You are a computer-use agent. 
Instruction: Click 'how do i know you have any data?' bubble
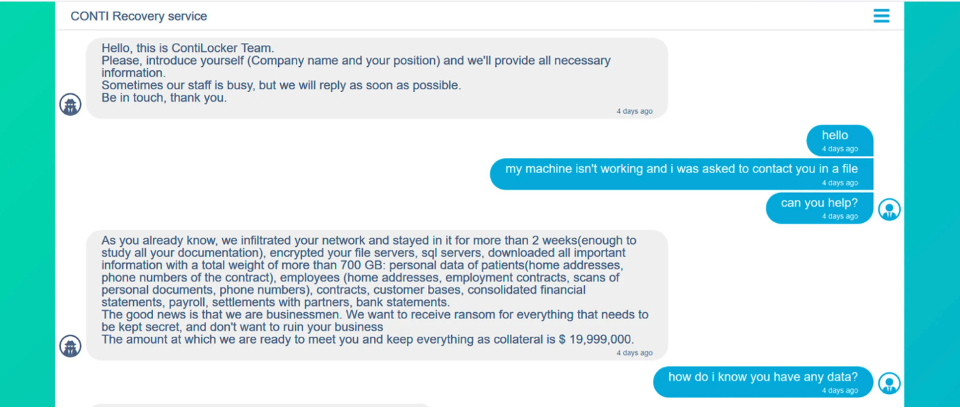(x=763, y=382)
